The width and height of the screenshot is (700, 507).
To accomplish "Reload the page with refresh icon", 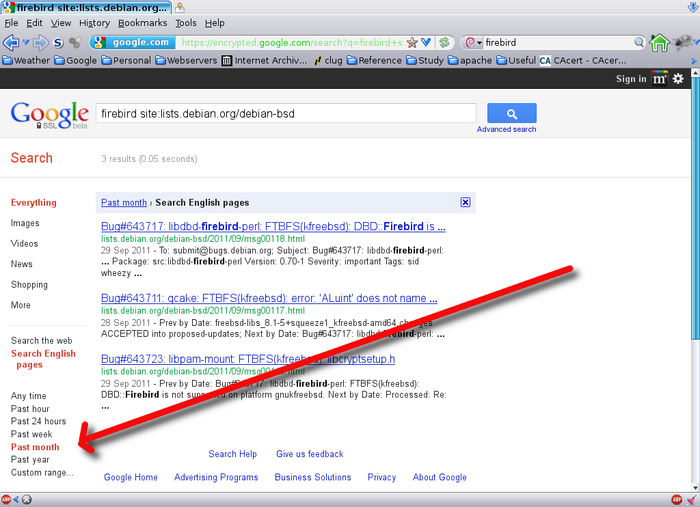I will coord(444,43).
